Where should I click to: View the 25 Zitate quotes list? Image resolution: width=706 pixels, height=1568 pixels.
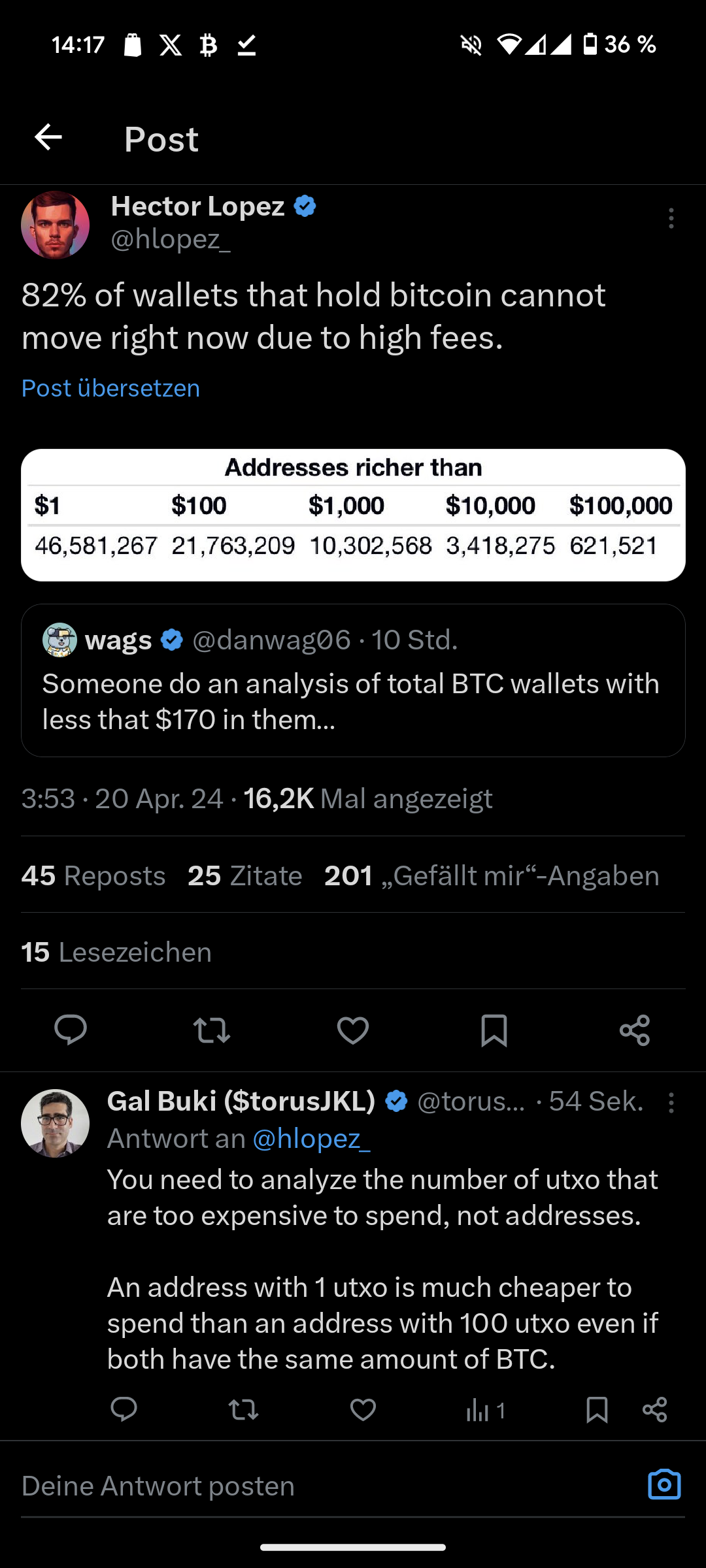click(x=245, y=875)
